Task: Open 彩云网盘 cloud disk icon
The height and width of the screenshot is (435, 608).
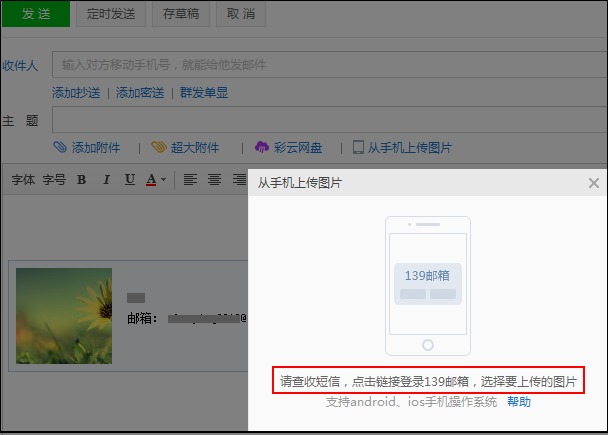Action: pyautogui.click(x=262, y=147)
